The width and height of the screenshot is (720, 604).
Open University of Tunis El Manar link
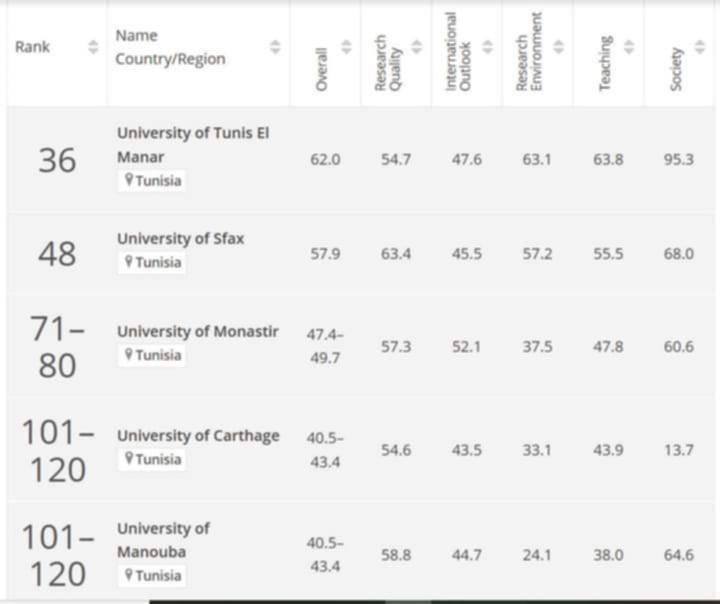coord(193,145)
